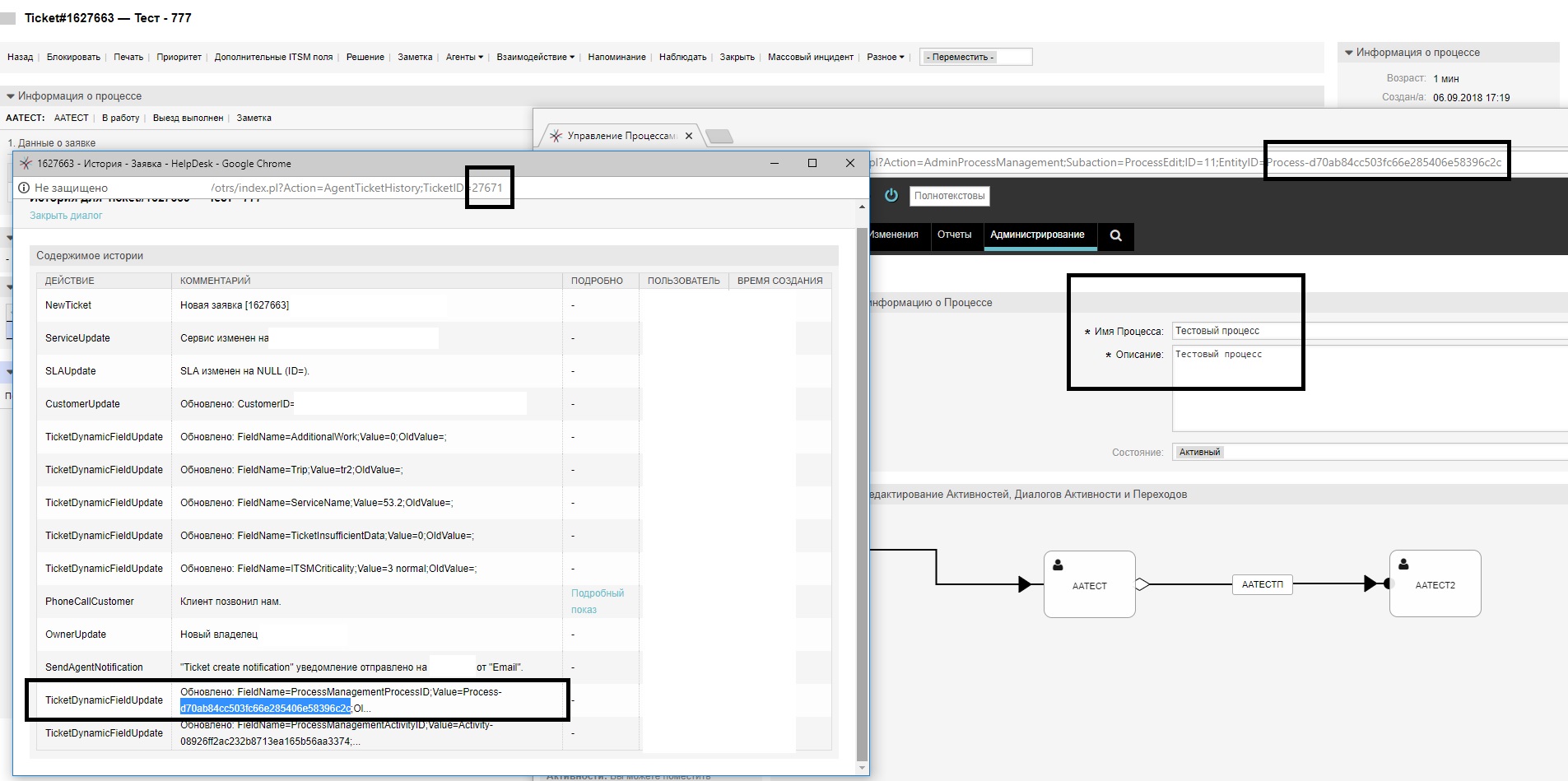Click the Полнотекстовы search button
Viewport: 1568px width, 781px height.
point(949,196)
